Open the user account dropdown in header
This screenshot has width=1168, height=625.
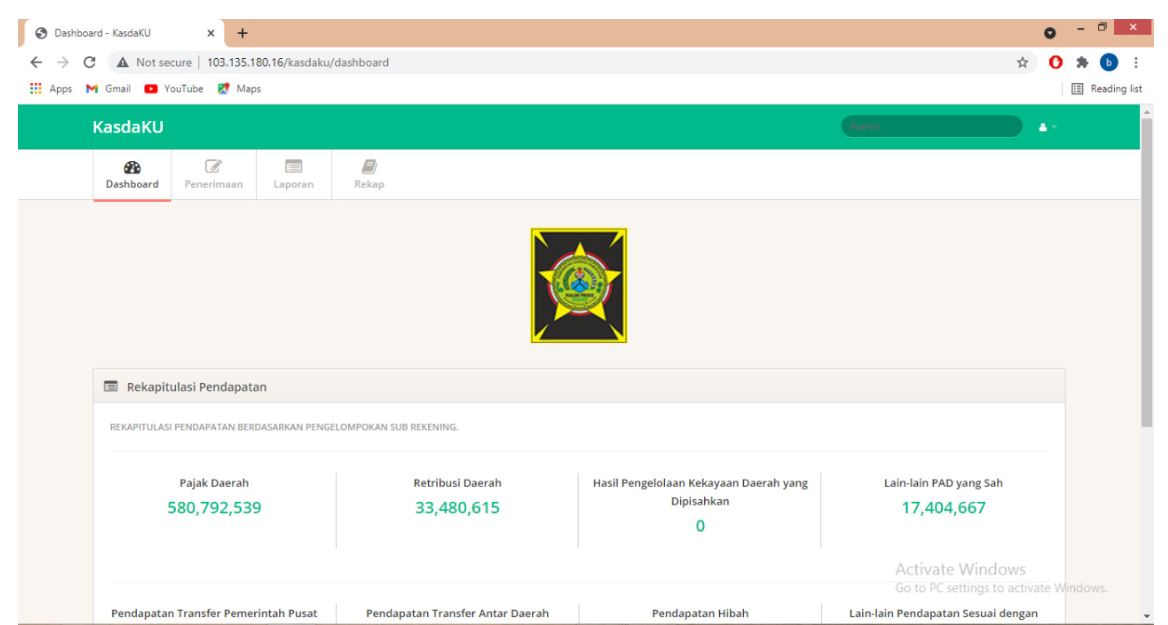click(x=1047, y=127)
